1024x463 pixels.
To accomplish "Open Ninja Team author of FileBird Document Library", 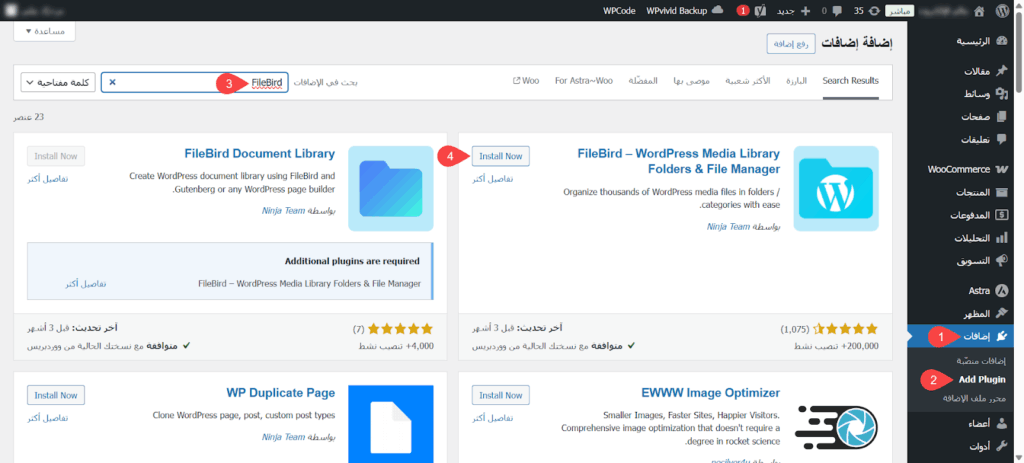I will tap(283, 212).
